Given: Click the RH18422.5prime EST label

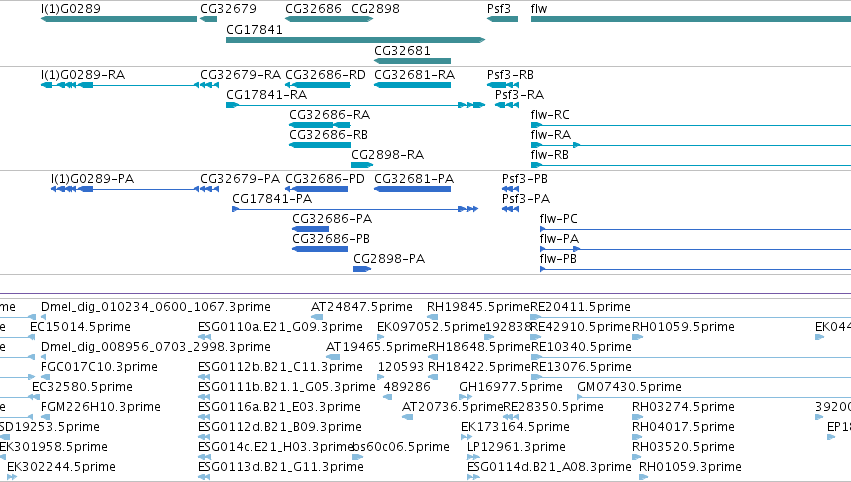Looking at the screenshot, I should pos(479,367).
